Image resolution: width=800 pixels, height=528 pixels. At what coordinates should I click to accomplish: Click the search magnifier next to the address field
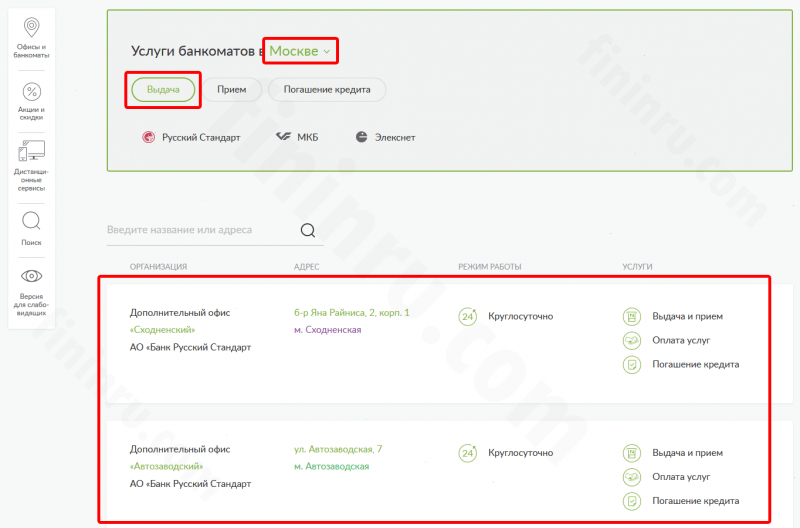tap(308, 231)
